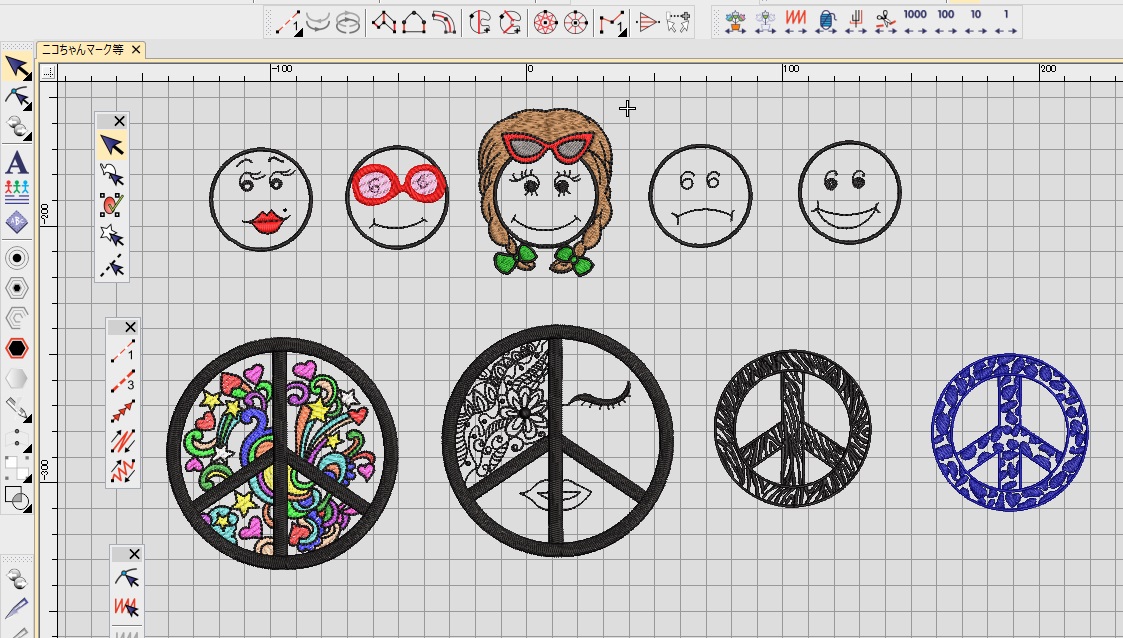The height and width of the screenshot is (638, 1123).
Task: Select the open outline number one tool
Action: coord(612,22)
